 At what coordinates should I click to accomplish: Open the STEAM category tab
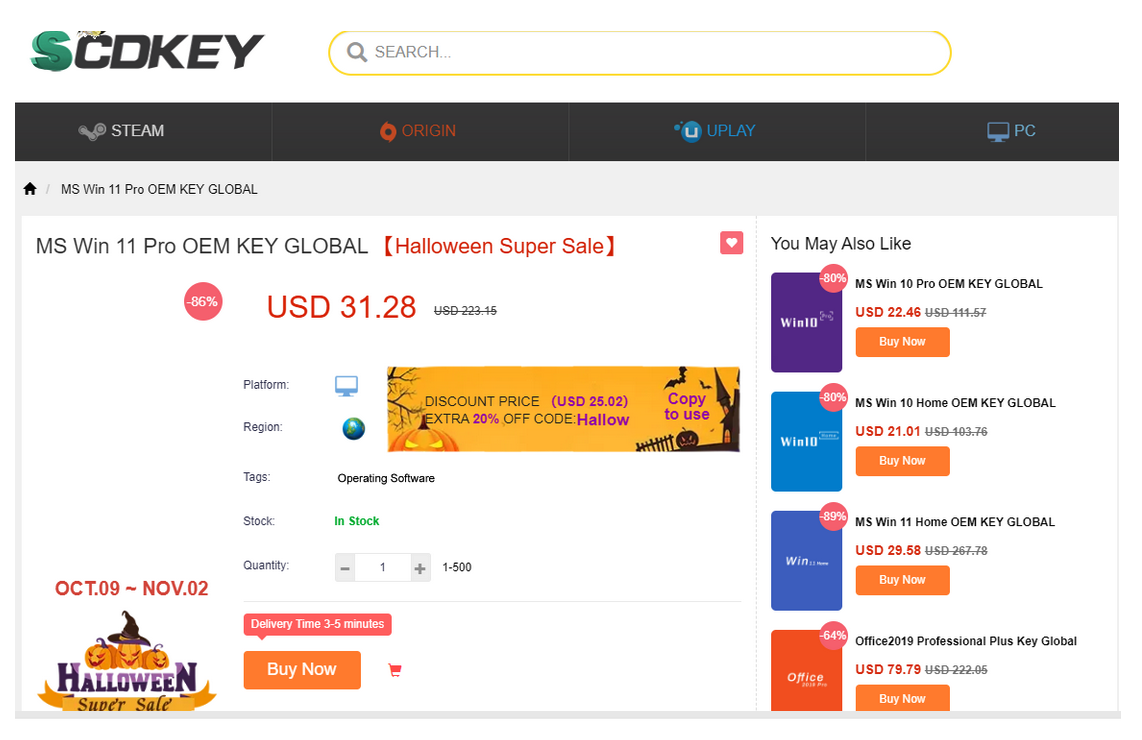pos(122,131)
